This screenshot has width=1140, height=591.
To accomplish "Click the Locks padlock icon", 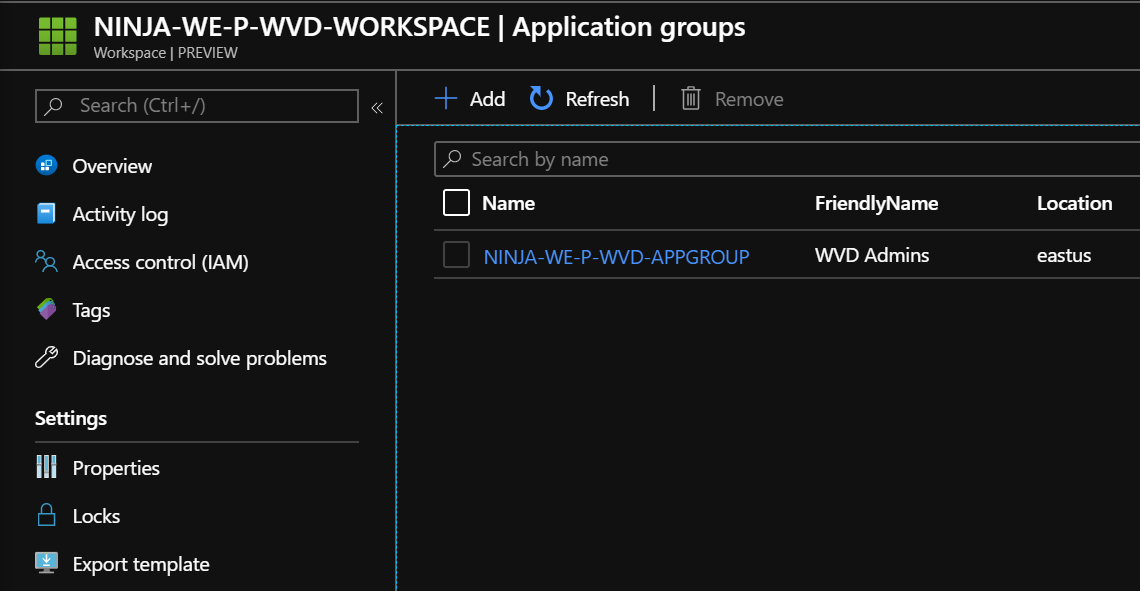I will (46, 516).
